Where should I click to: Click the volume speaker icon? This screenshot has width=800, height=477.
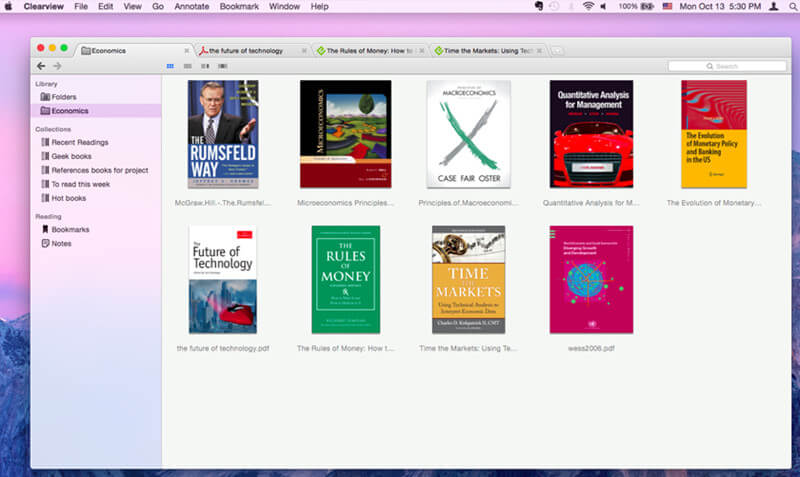coord(604,6)
